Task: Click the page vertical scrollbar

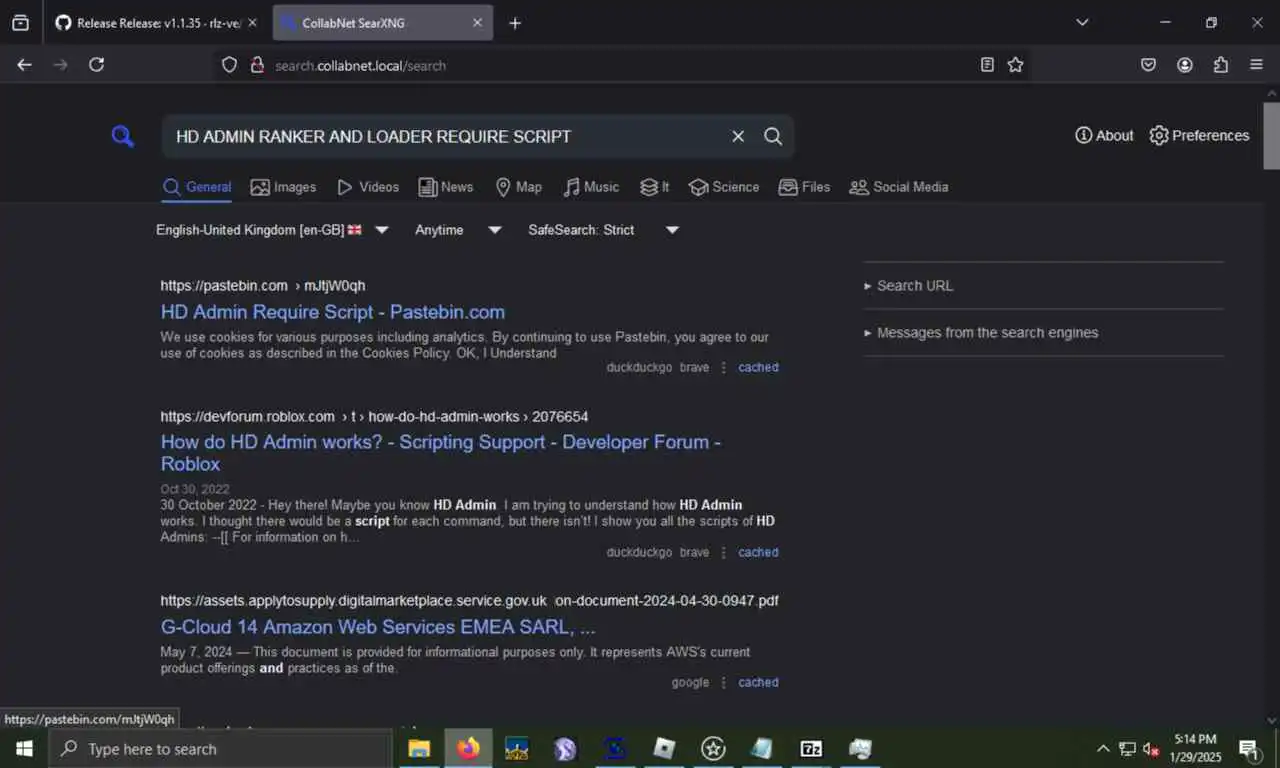Action: tap(1271, 134)
